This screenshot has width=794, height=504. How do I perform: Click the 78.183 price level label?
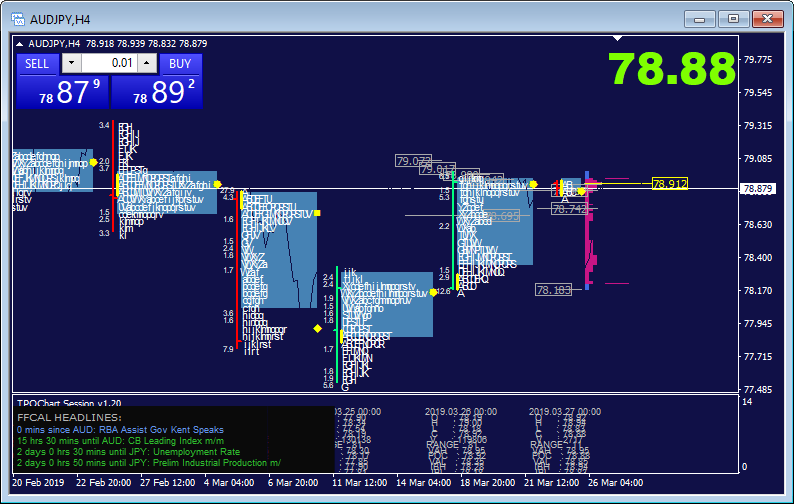pos(553,290)
